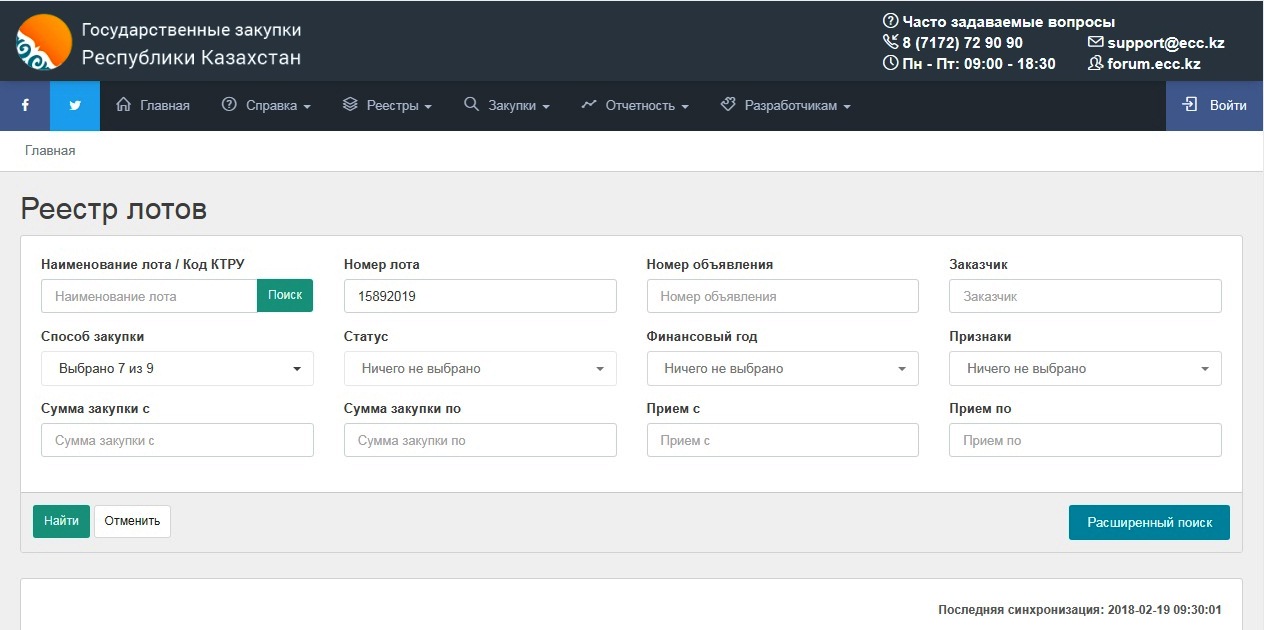
Task: Expand the Справка menu
Action: 266,106
